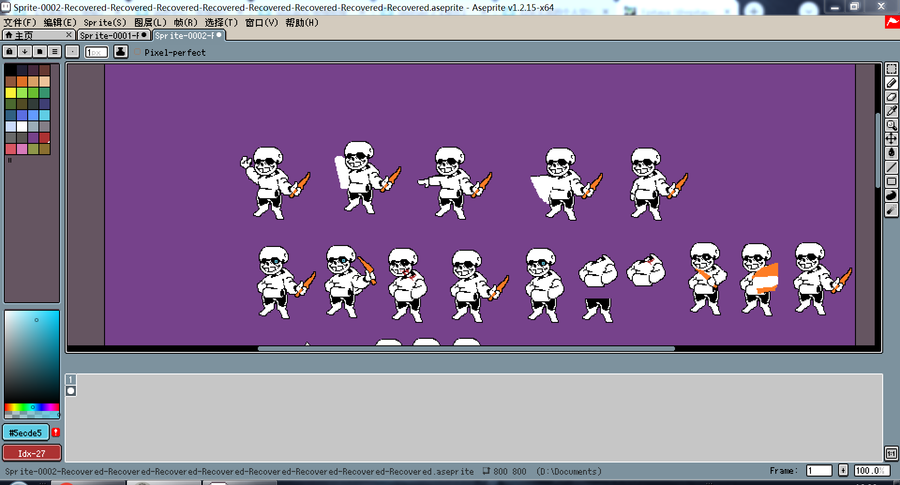Pick the pink palette swatch

click(22, 149)
